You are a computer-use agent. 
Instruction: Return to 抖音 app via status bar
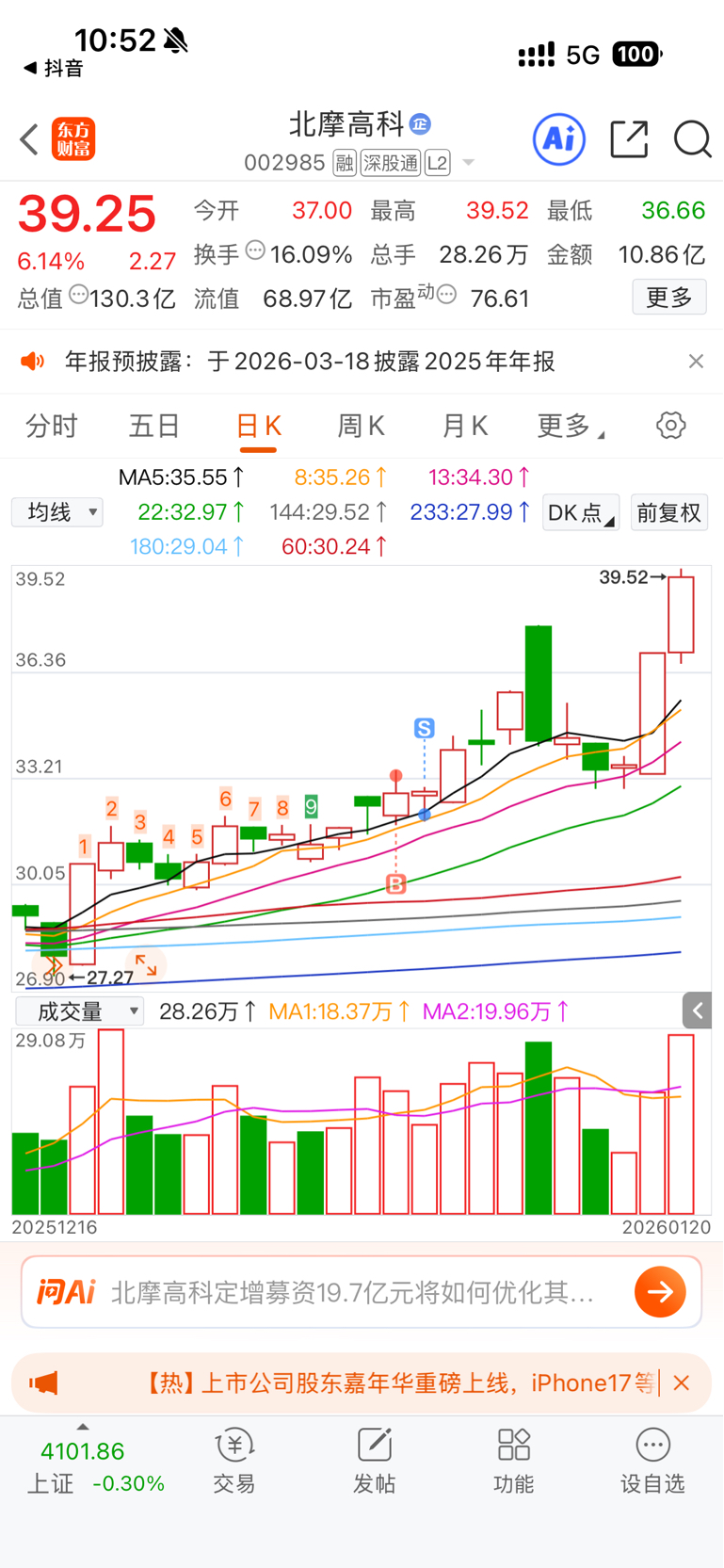tap(54, 68)
